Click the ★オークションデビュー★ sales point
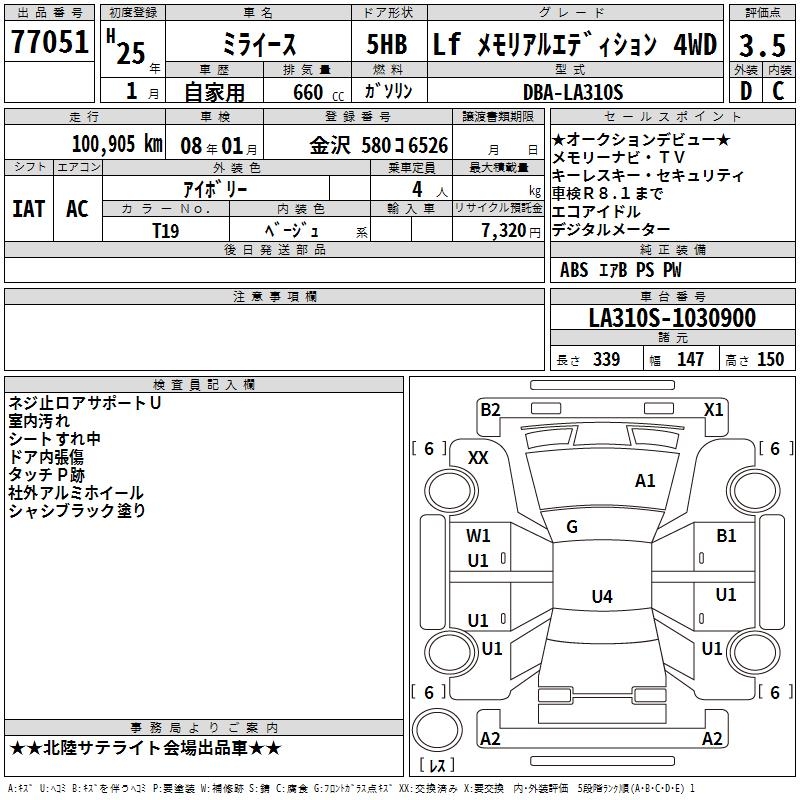Image resolution: width=800 pixels, height=800 pixels. pyautogui.click(x=641, y=139)
